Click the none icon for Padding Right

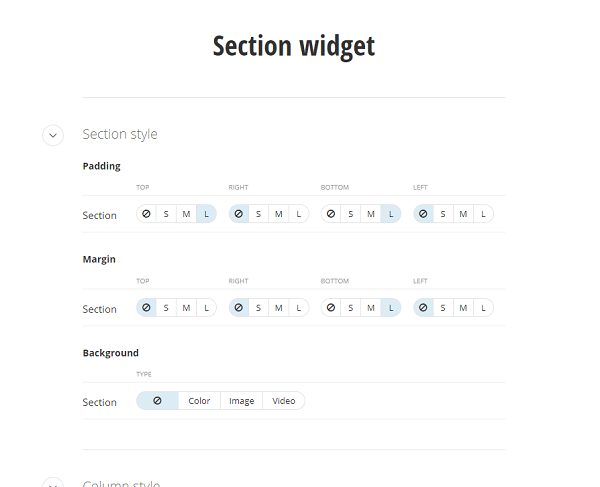click(238, 214)
